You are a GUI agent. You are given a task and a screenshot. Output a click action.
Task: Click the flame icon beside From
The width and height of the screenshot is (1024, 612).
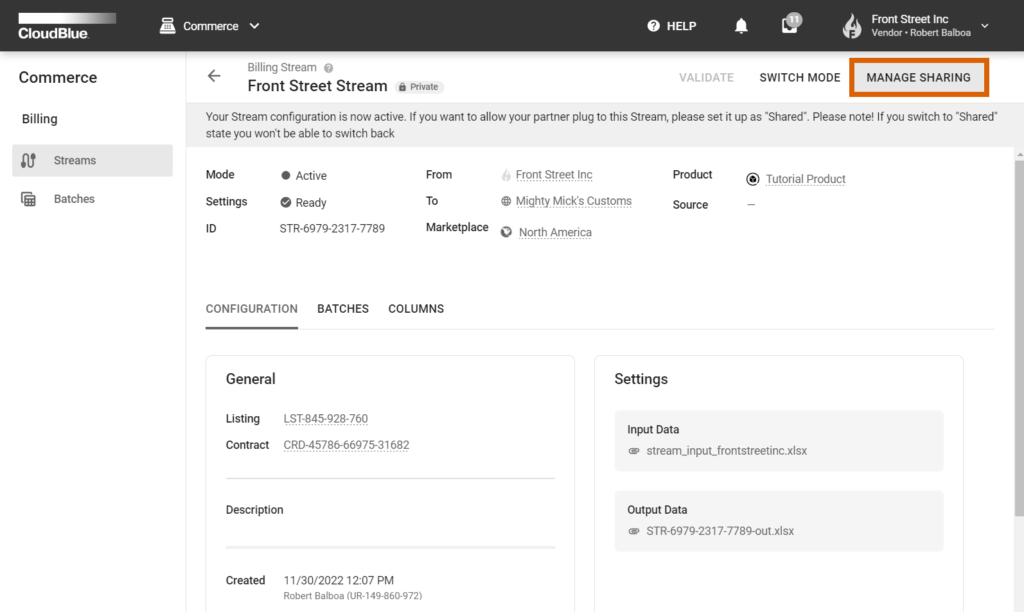pos(505,175)
